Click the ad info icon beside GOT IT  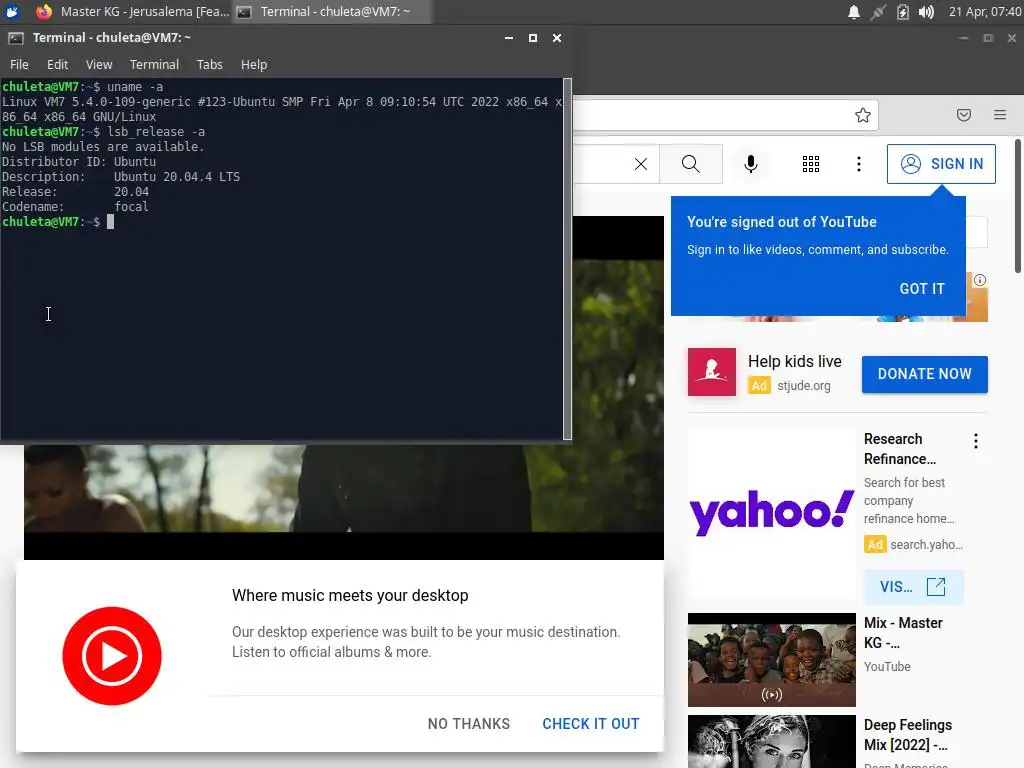pos(980,280)
